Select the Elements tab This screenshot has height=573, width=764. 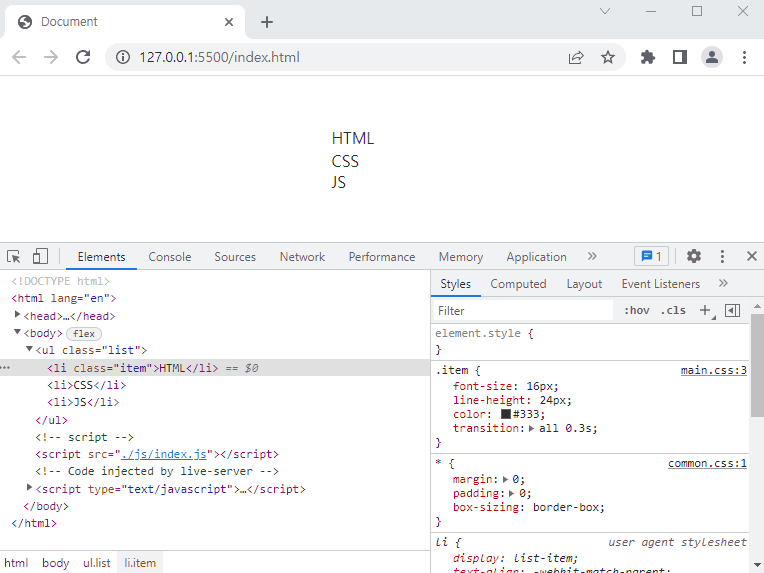[101, 257]
